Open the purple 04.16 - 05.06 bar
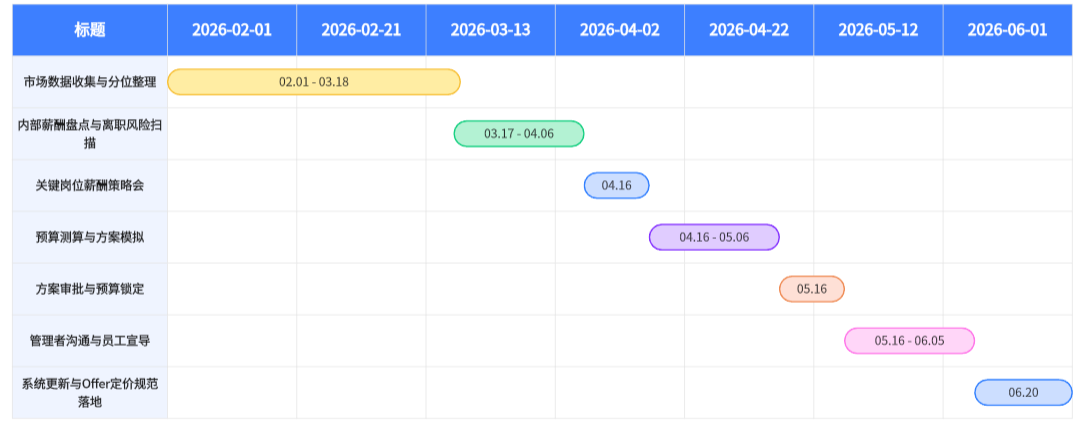This screenshot has height=431, width=1090. (x=714, y=238)
